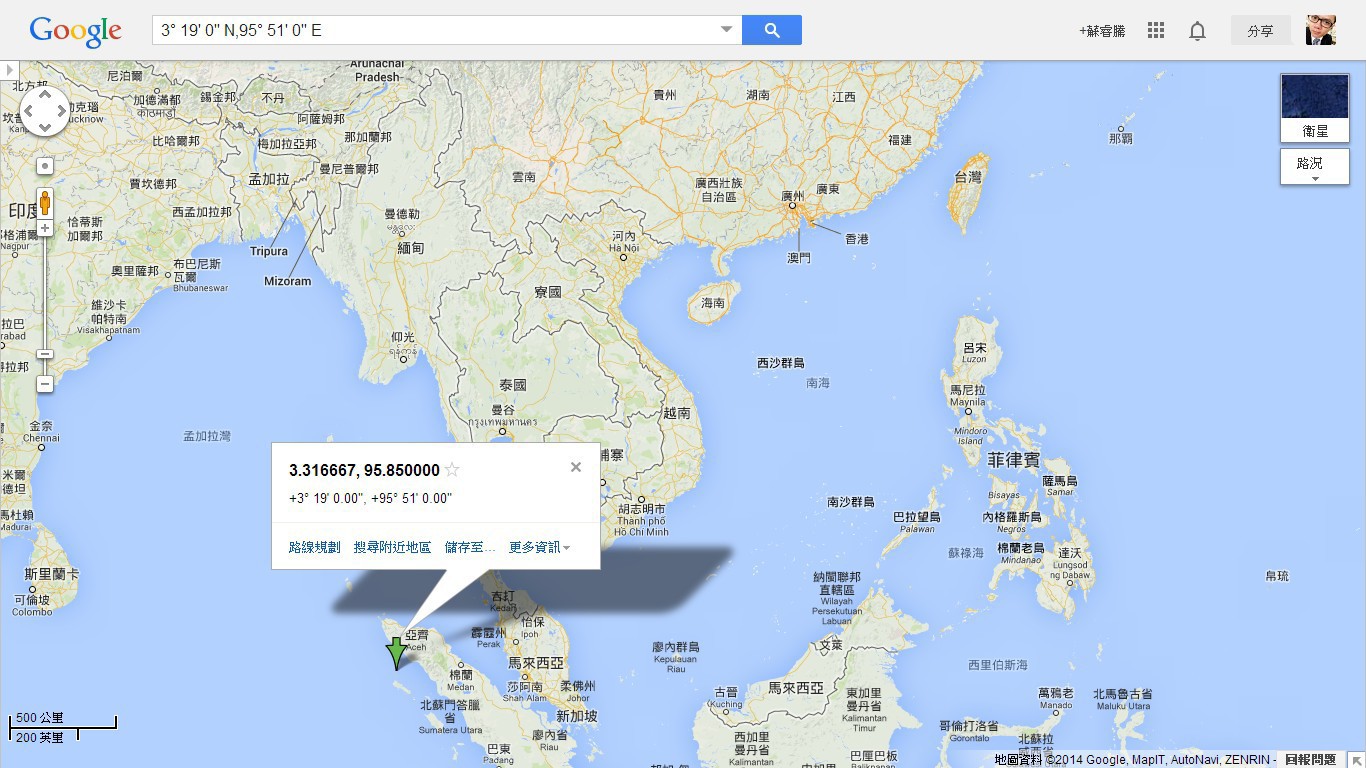Click the my location dot button

pos(45,166)
